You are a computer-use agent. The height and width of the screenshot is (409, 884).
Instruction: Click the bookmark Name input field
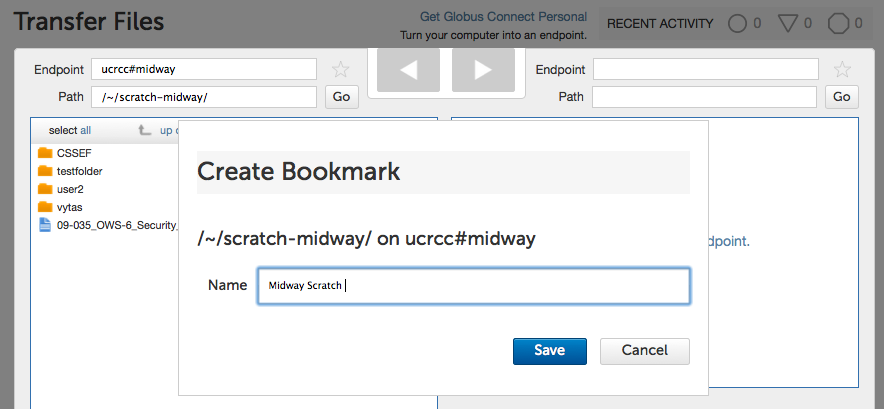point(474,286)
